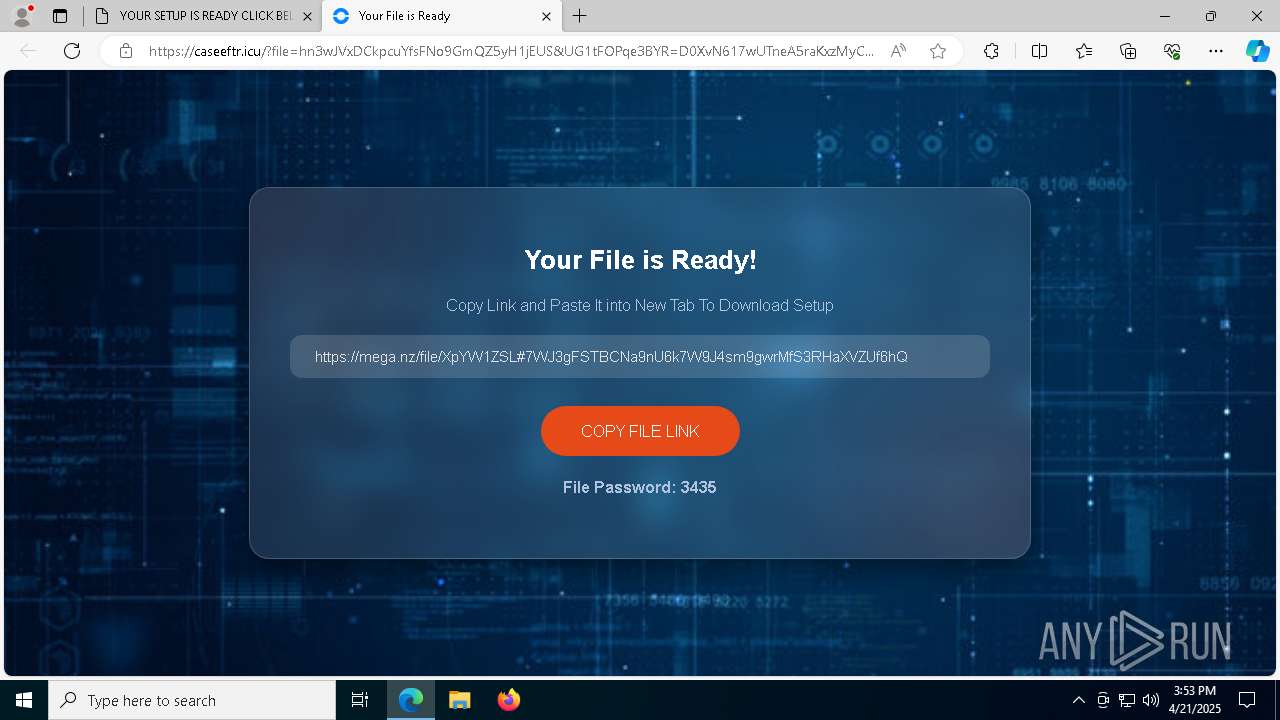Toggle split screen view
This screenshot has width=1280, height=720.
[1039, 51]
